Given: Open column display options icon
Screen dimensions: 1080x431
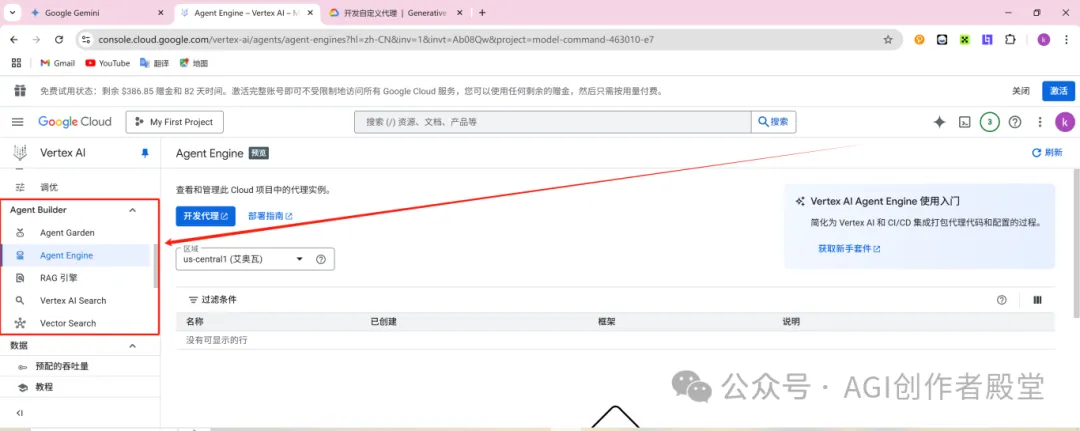Looking at the screenshot, I should click(1037, 299).
